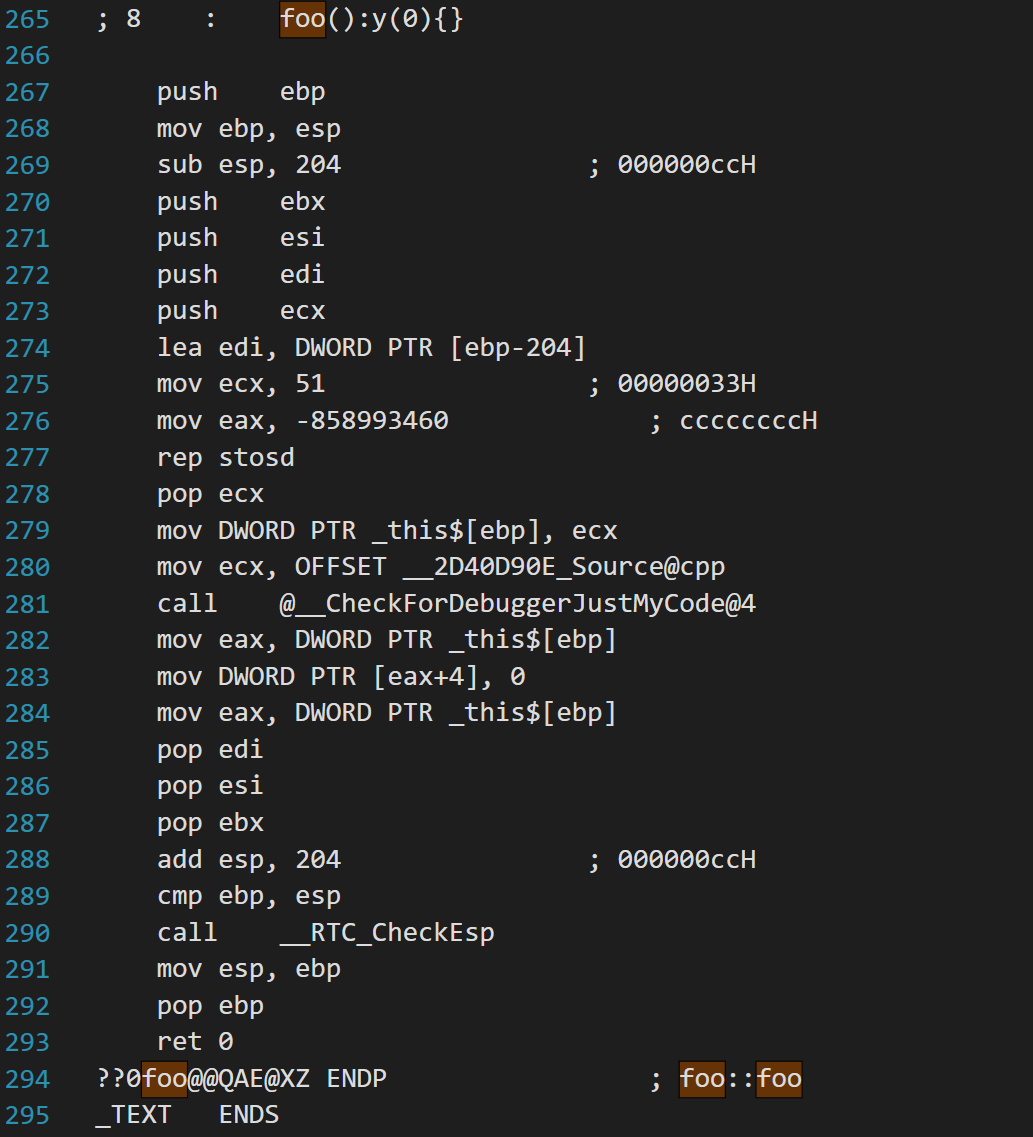Click the __2D40D90E_Source@cpp offset symbol
The height and width of the screenshot is (1137, 1033).
pyautogui.click(x=563, y=567)
